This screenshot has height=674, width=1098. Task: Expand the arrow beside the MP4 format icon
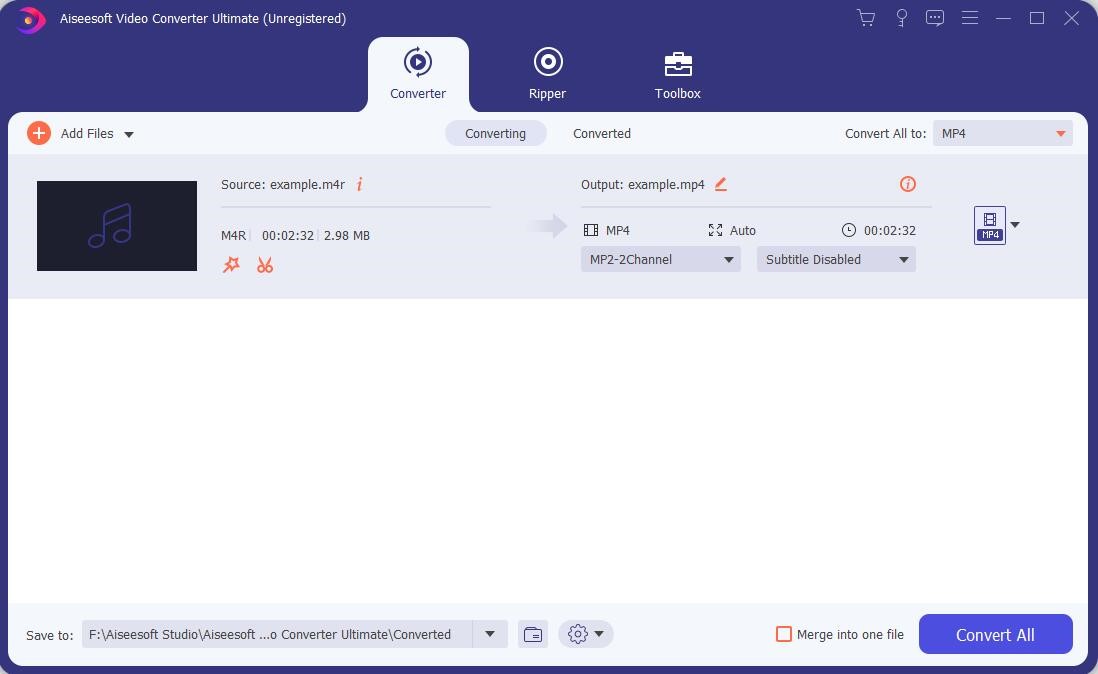[1015, 225]
